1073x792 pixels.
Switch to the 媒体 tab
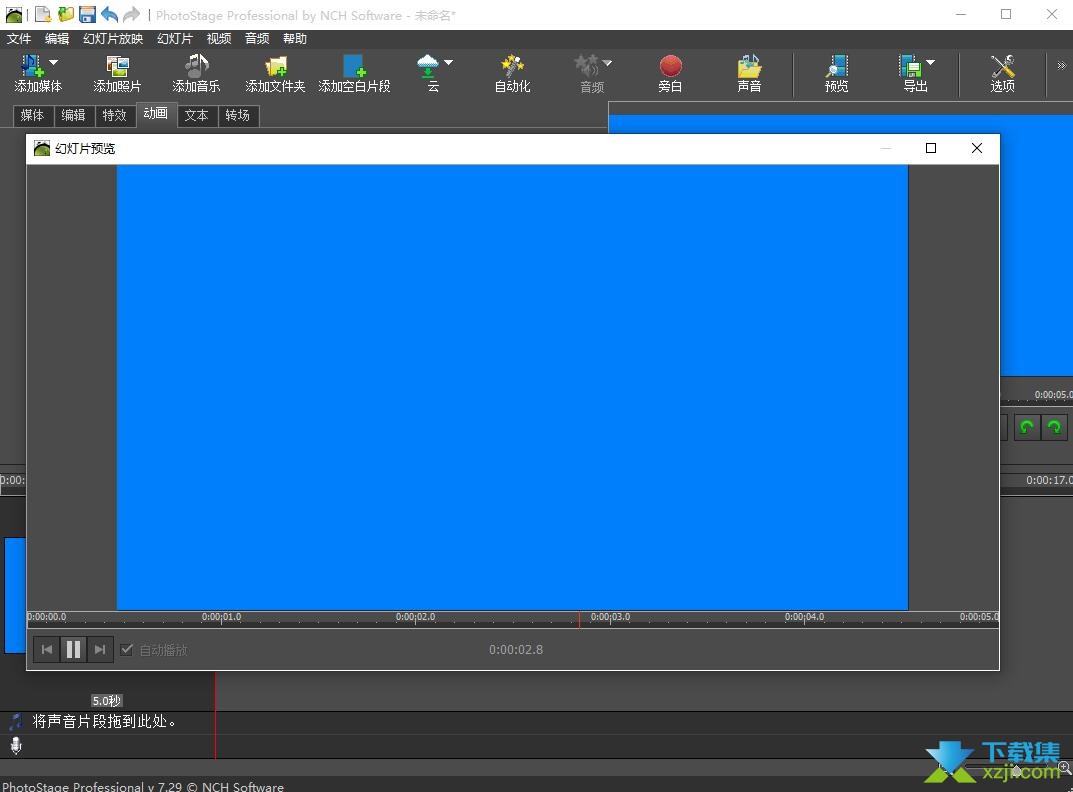click(33, 115)
